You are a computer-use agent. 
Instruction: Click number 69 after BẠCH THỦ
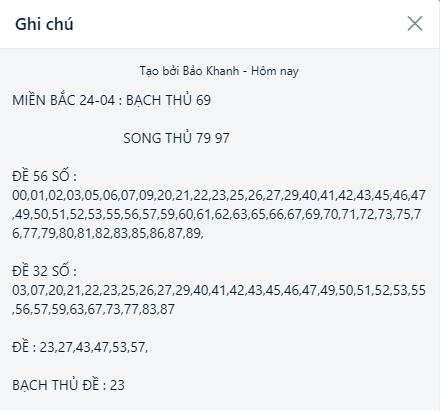click(203, 100)
